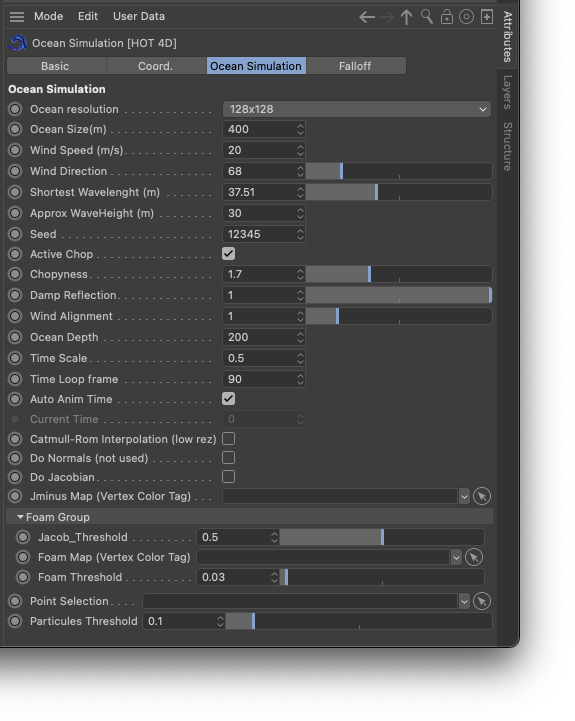The width and height of the screenshot is (575, 721).
Task: Click the Jminus Map object picker icon
Action: pyautogui.click(x=482, y=496)
